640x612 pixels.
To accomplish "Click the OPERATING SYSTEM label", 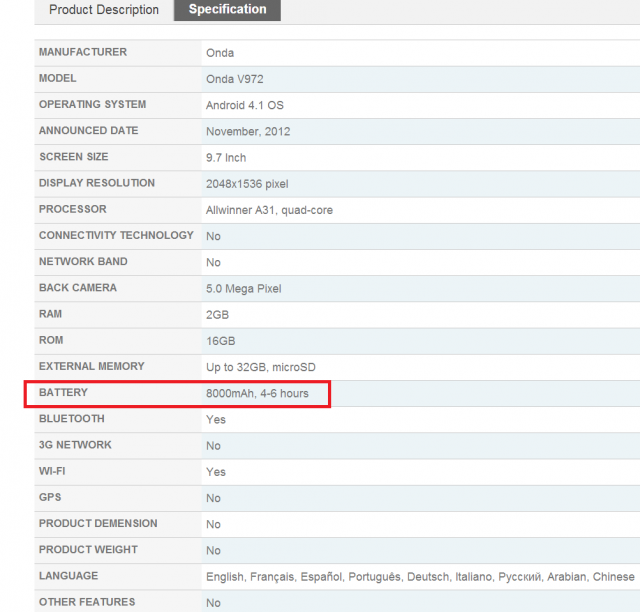I will (92, 105).
